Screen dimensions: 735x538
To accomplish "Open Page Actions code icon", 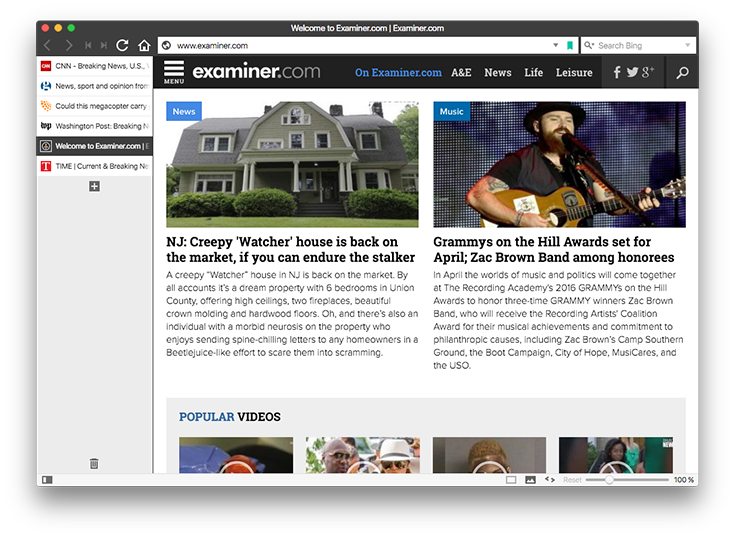I will click(550, 480).
